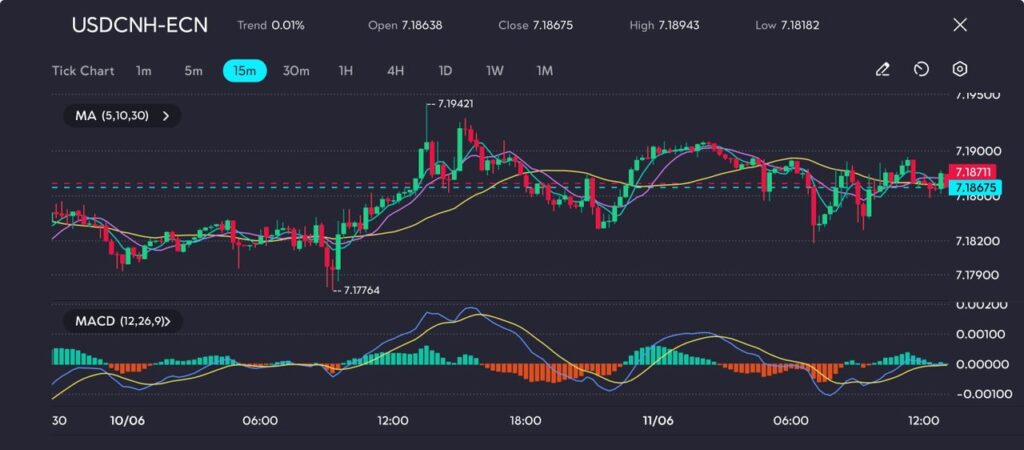Open chart settings hexagon icon

(x=960, y=70)
